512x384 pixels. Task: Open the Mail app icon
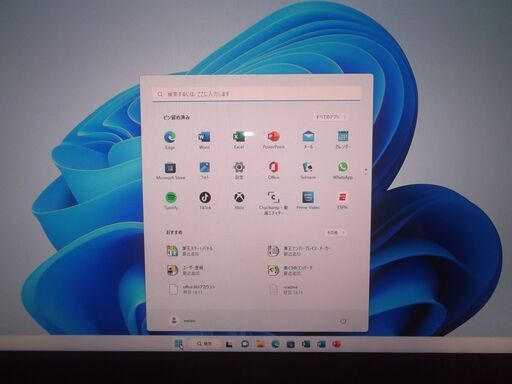point(308,137)
